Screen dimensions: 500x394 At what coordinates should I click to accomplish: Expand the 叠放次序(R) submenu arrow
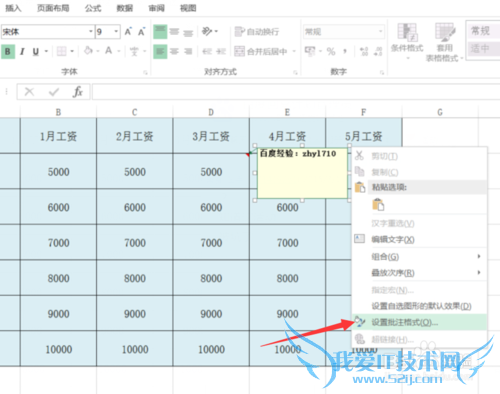click(x=479, y=272)
